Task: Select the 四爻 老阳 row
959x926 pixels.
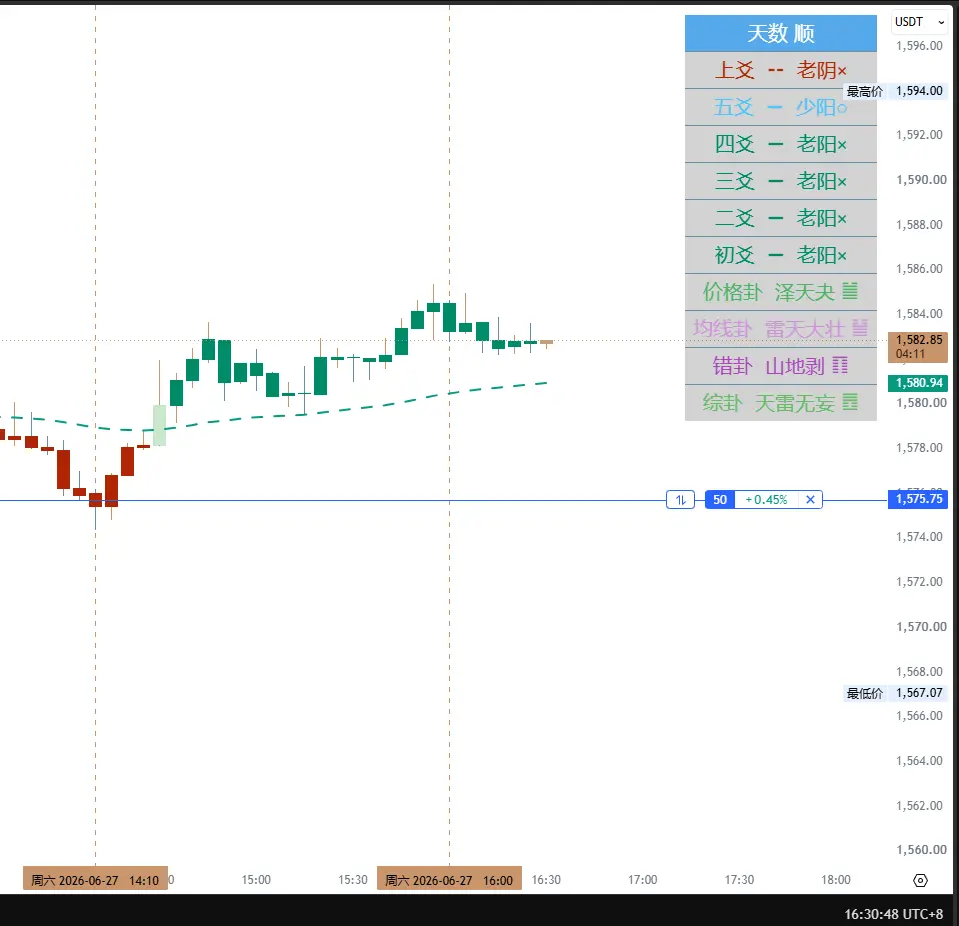Action: 780,144
